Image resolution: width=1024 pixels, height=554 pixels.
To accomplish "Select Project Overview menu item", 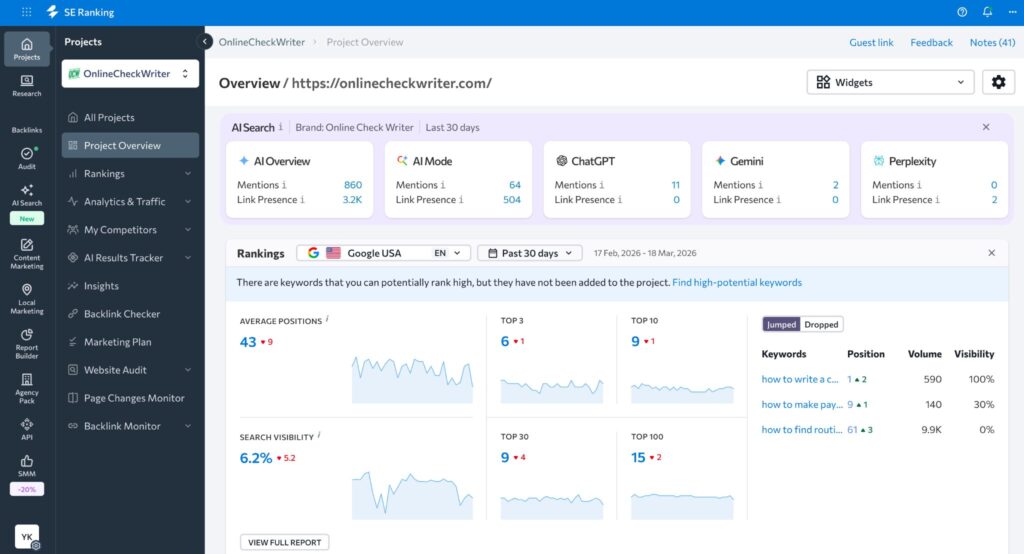I will (x=130, y=146).
